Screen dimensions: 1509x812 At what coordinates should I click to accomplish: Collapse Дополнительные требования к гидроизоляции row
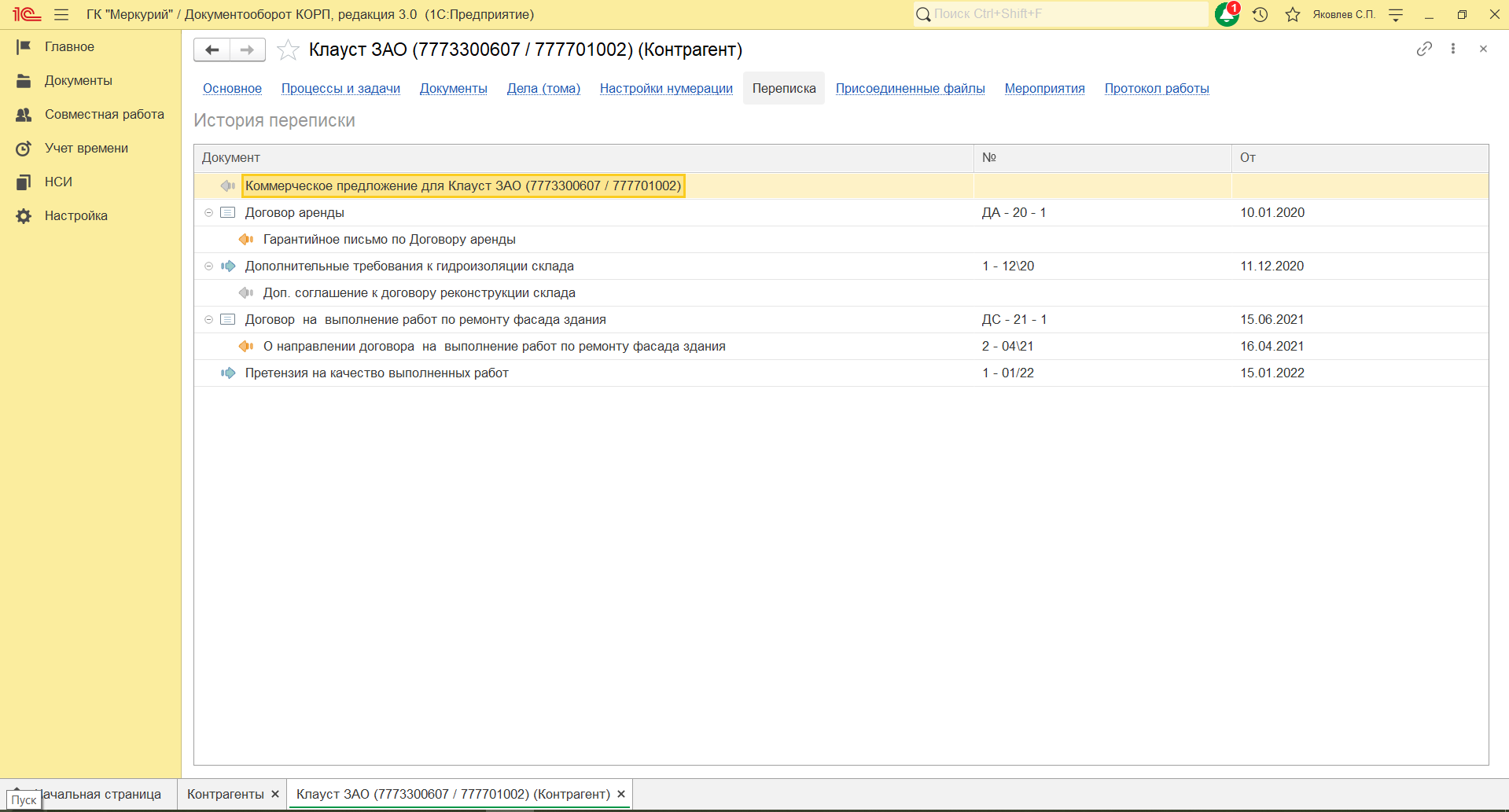point(208,266)
